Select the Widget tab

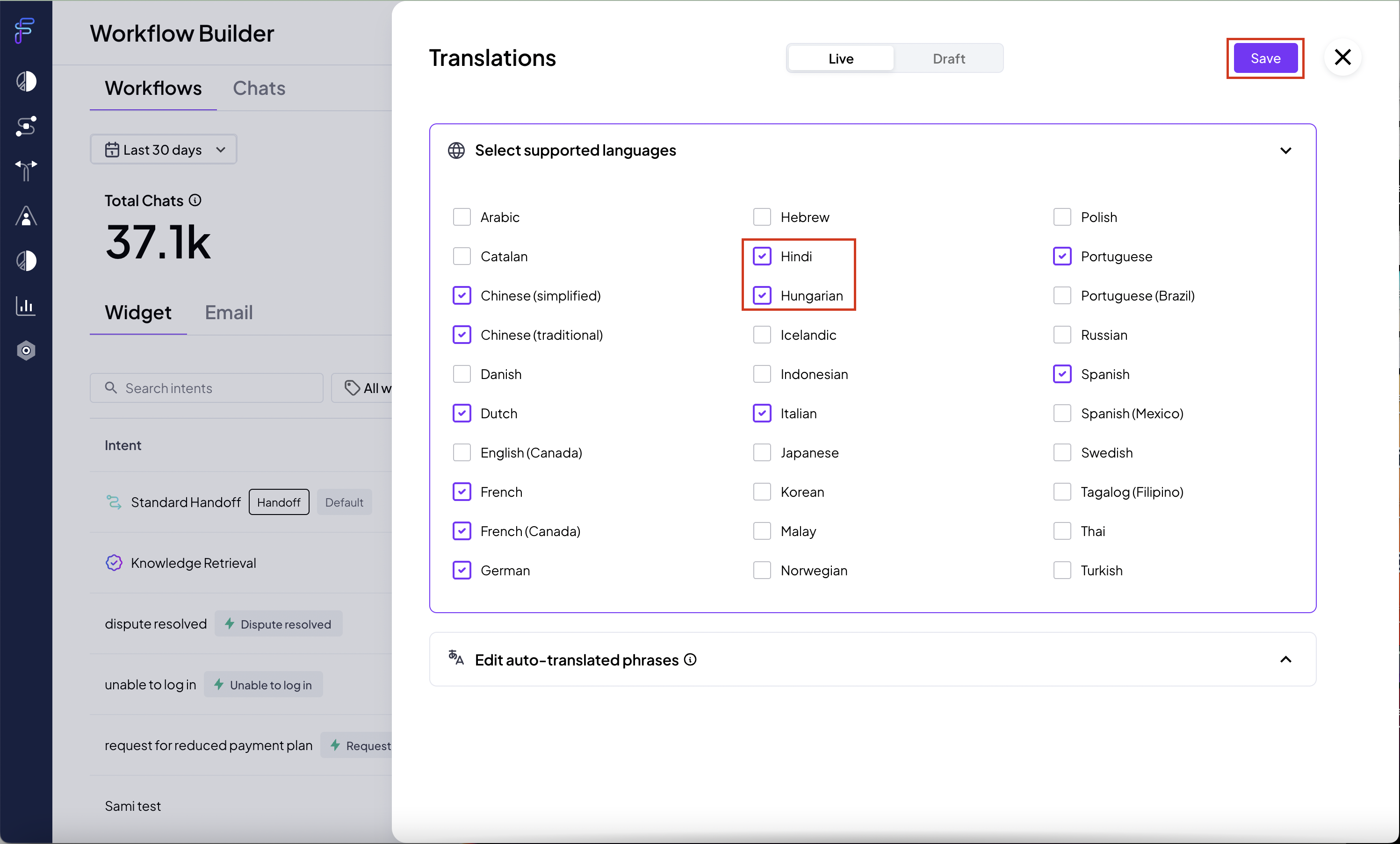[x=138, y=312]
